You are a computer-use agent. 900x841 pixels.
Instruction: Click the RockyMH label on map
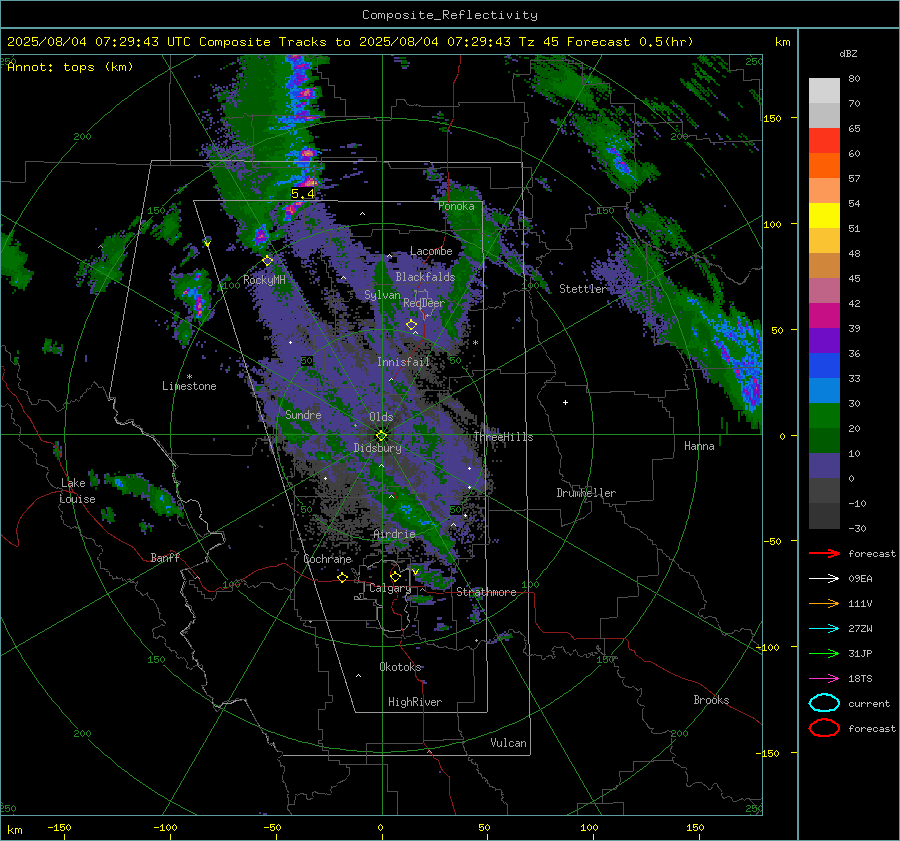[x=264, y=280]
